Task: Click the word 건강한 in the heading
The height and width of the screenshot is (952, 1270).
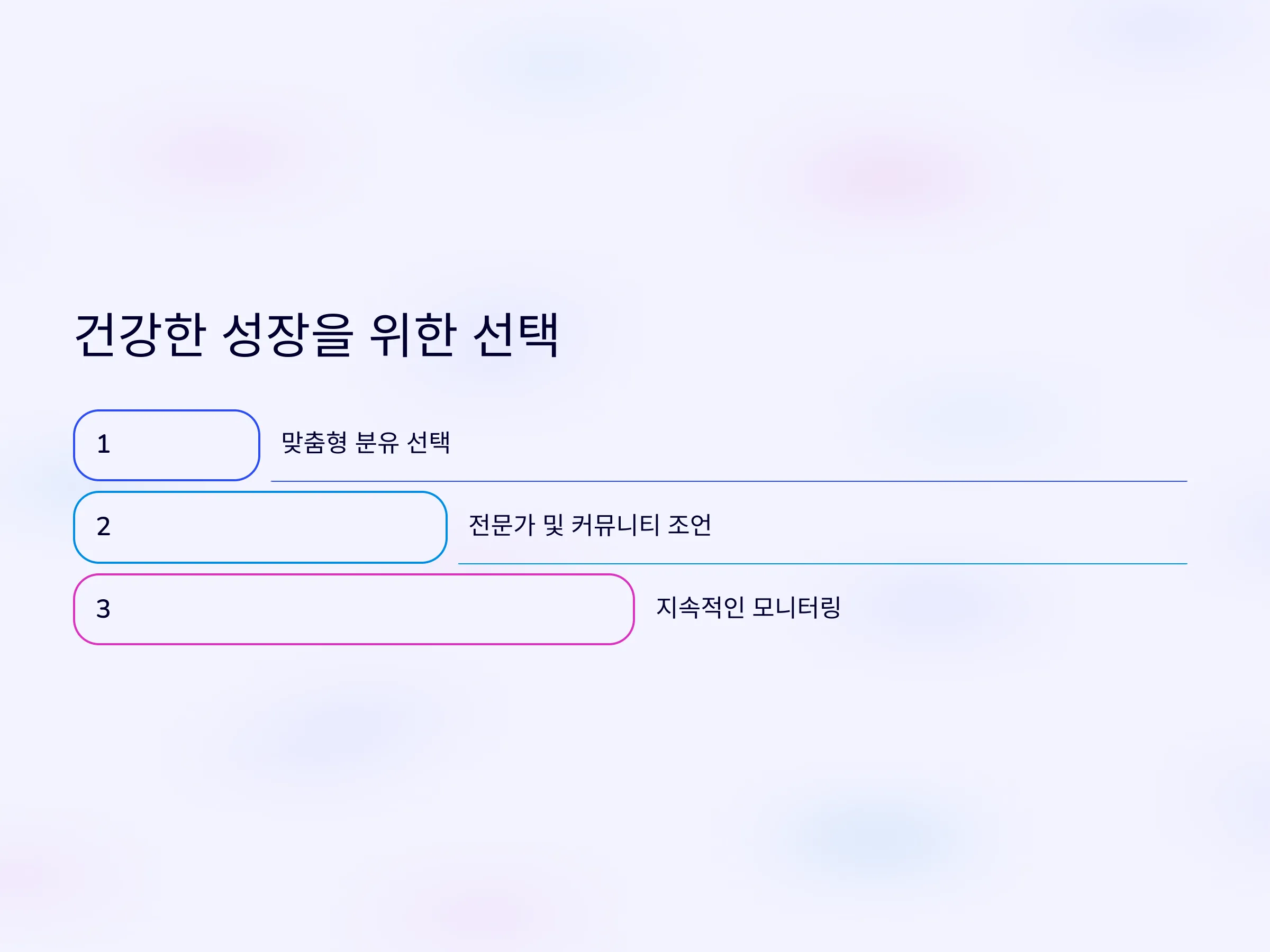Action: pos(141,335)
